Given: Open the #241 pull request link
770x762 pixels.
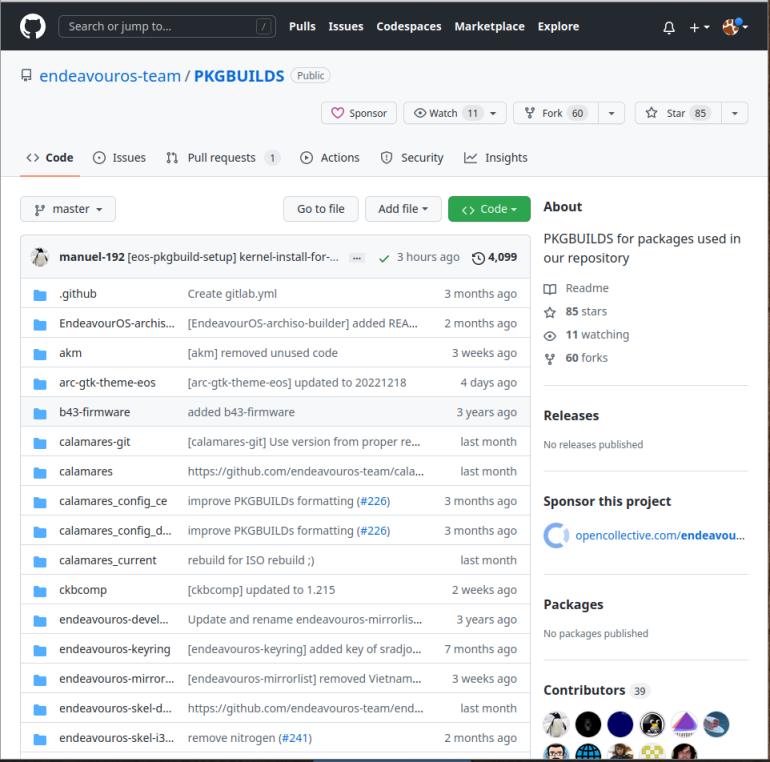Looking at the screenshot, I should (295, 738).
